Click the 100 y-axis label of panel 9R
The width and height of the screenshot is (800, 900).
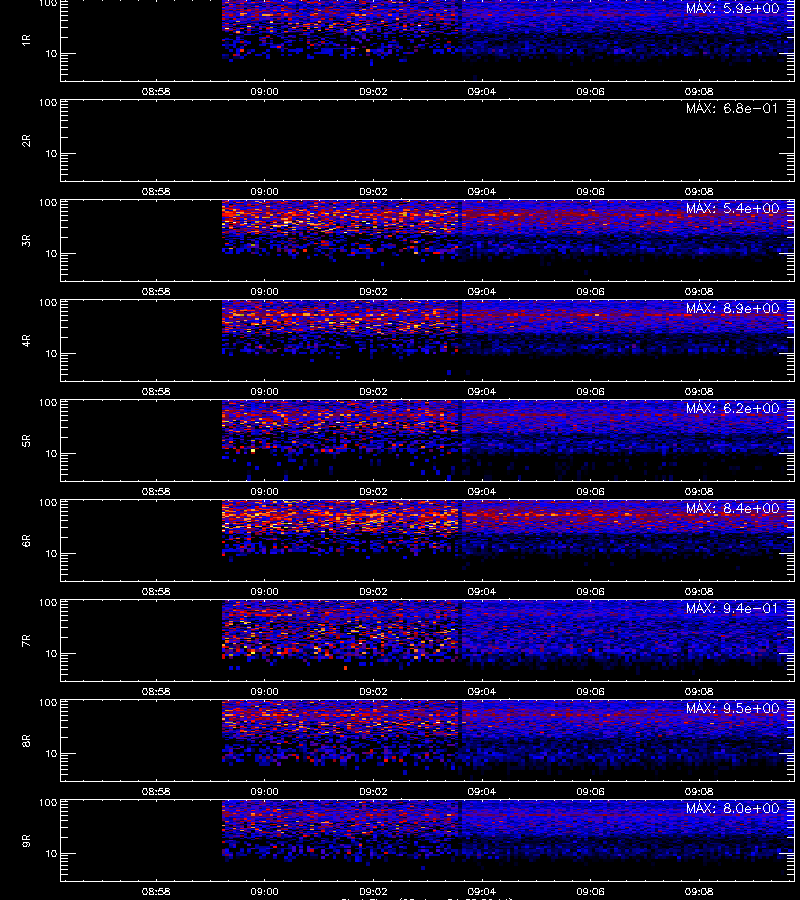[x=48, y=802]
